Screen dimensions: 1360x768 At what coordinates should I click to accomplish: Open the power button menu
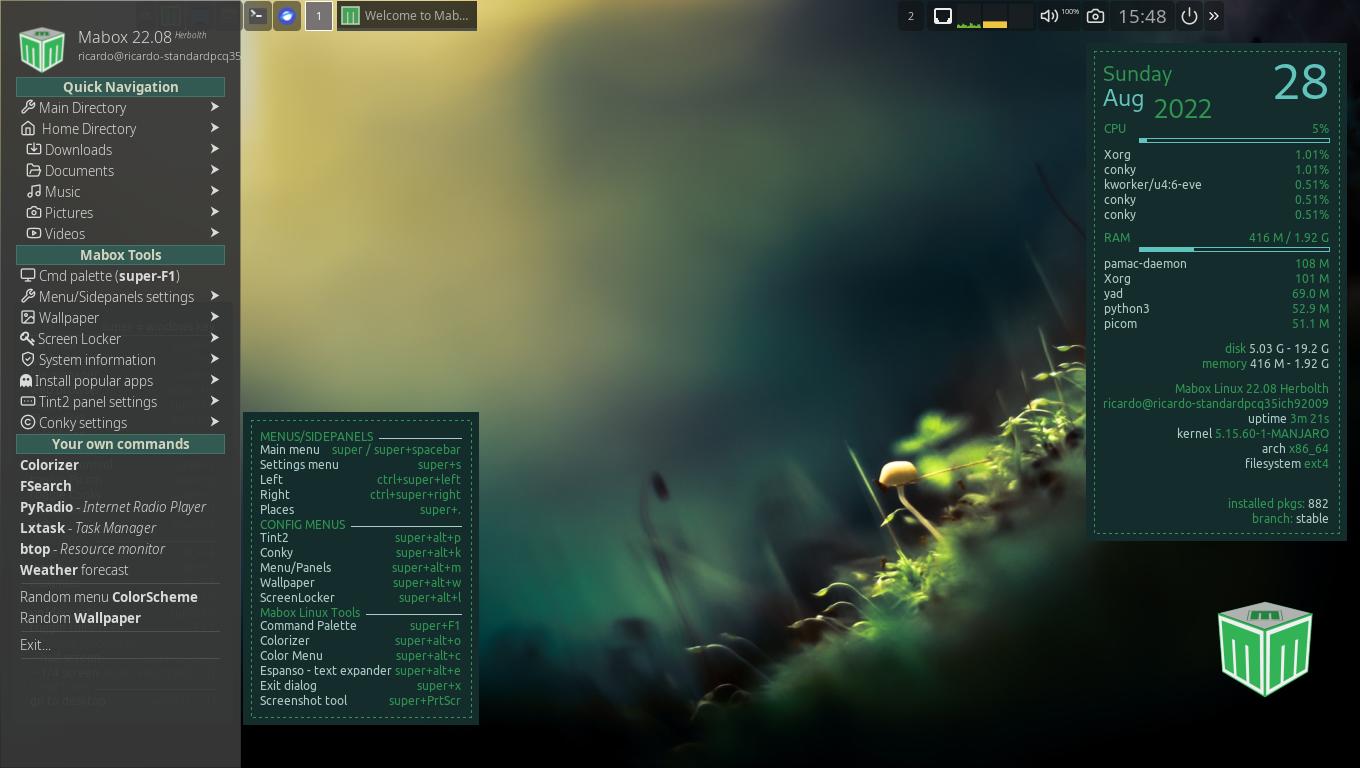tap(1189, 16)
